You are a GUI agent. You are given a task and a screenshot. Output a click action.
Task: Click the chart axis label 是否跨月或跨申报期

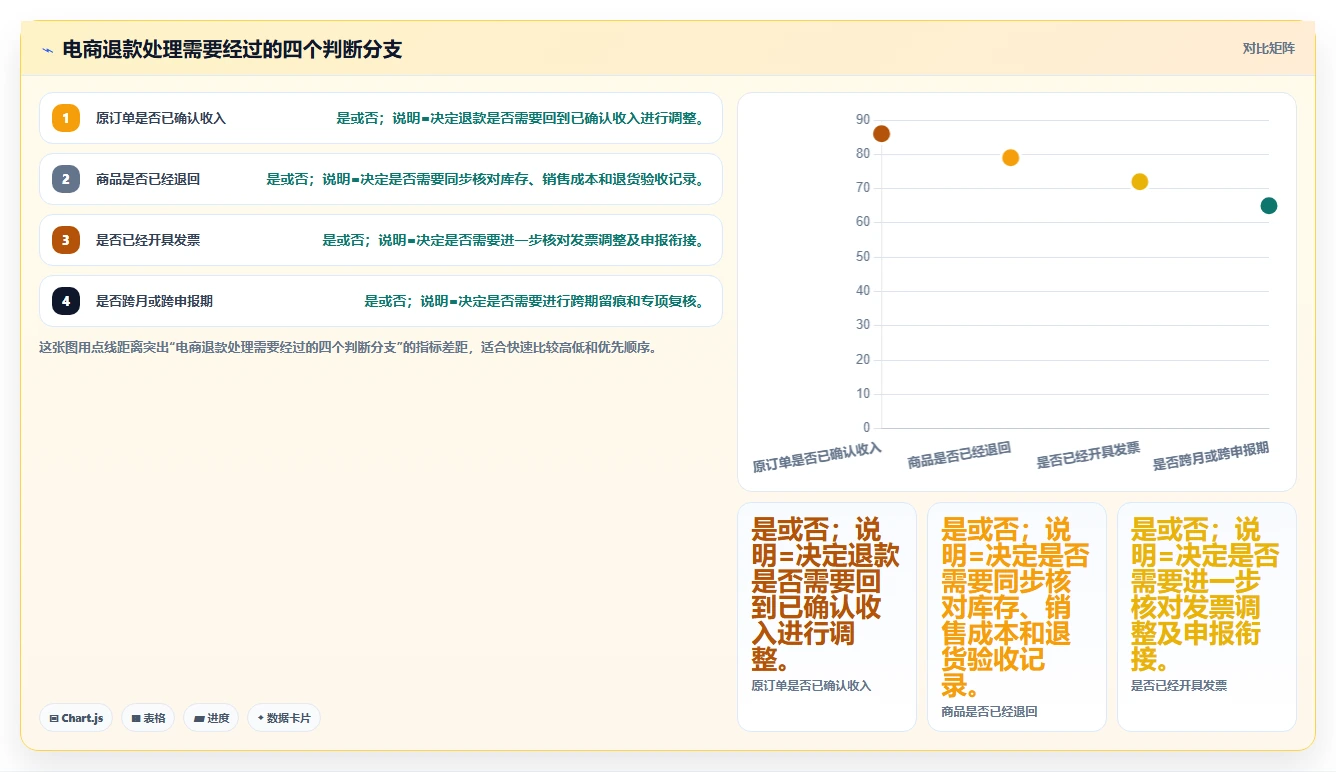[x=1211, y=456]
